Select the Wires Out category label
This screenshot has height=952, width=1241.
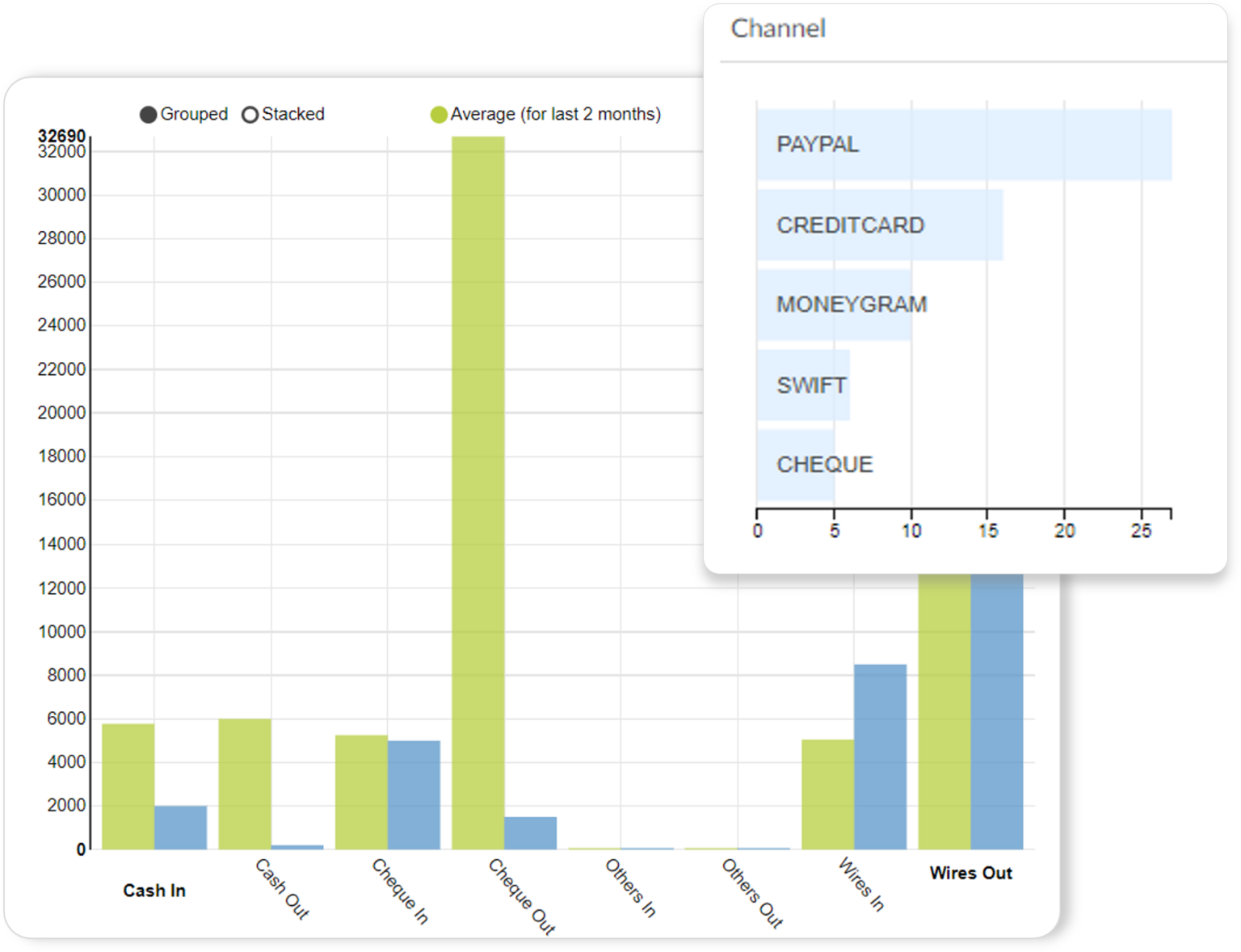pos(971,873)
